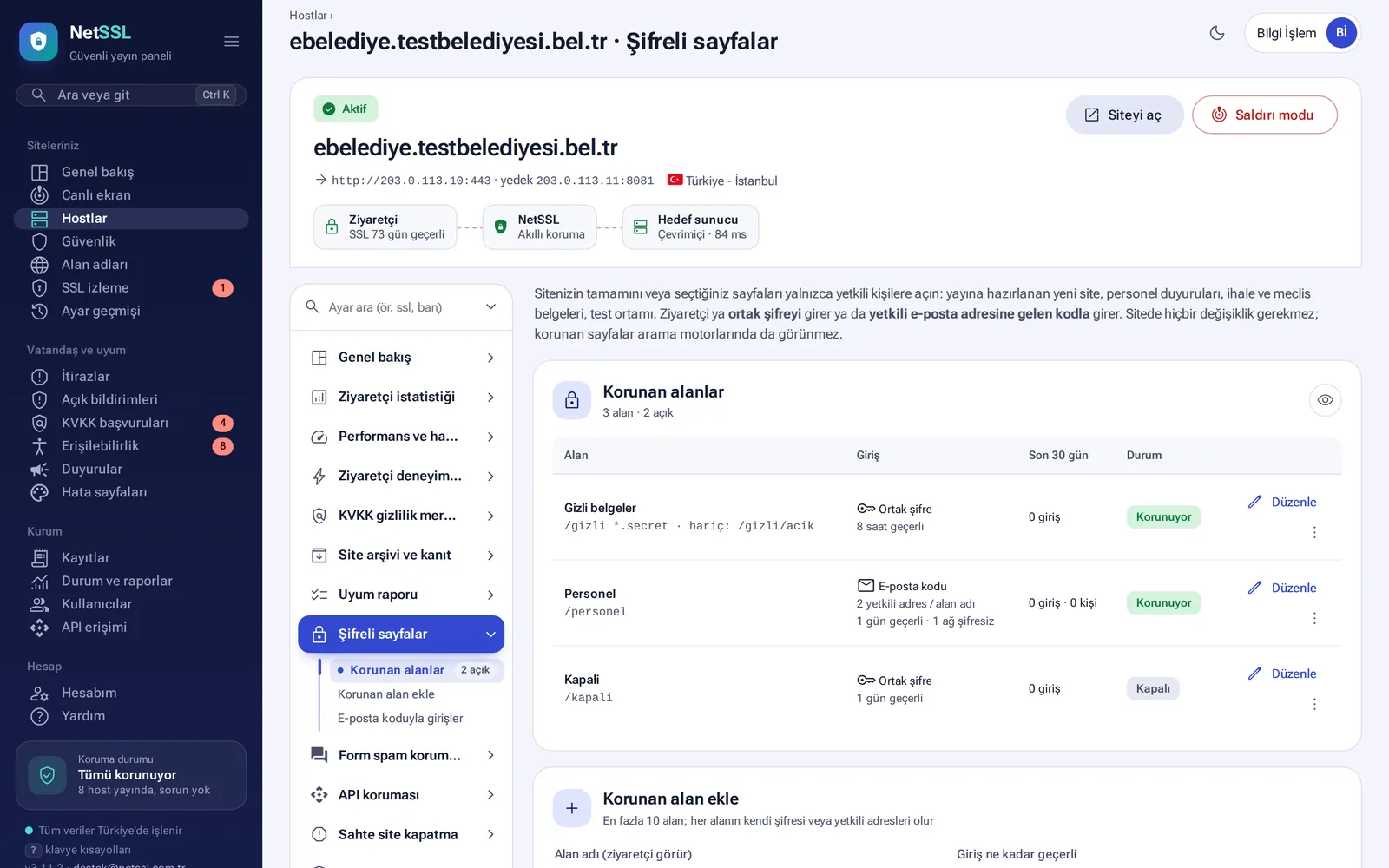The image size is (1389, 868).
Task: Edit Kapalı area via Düzenle
Action: pos(1282,674)
